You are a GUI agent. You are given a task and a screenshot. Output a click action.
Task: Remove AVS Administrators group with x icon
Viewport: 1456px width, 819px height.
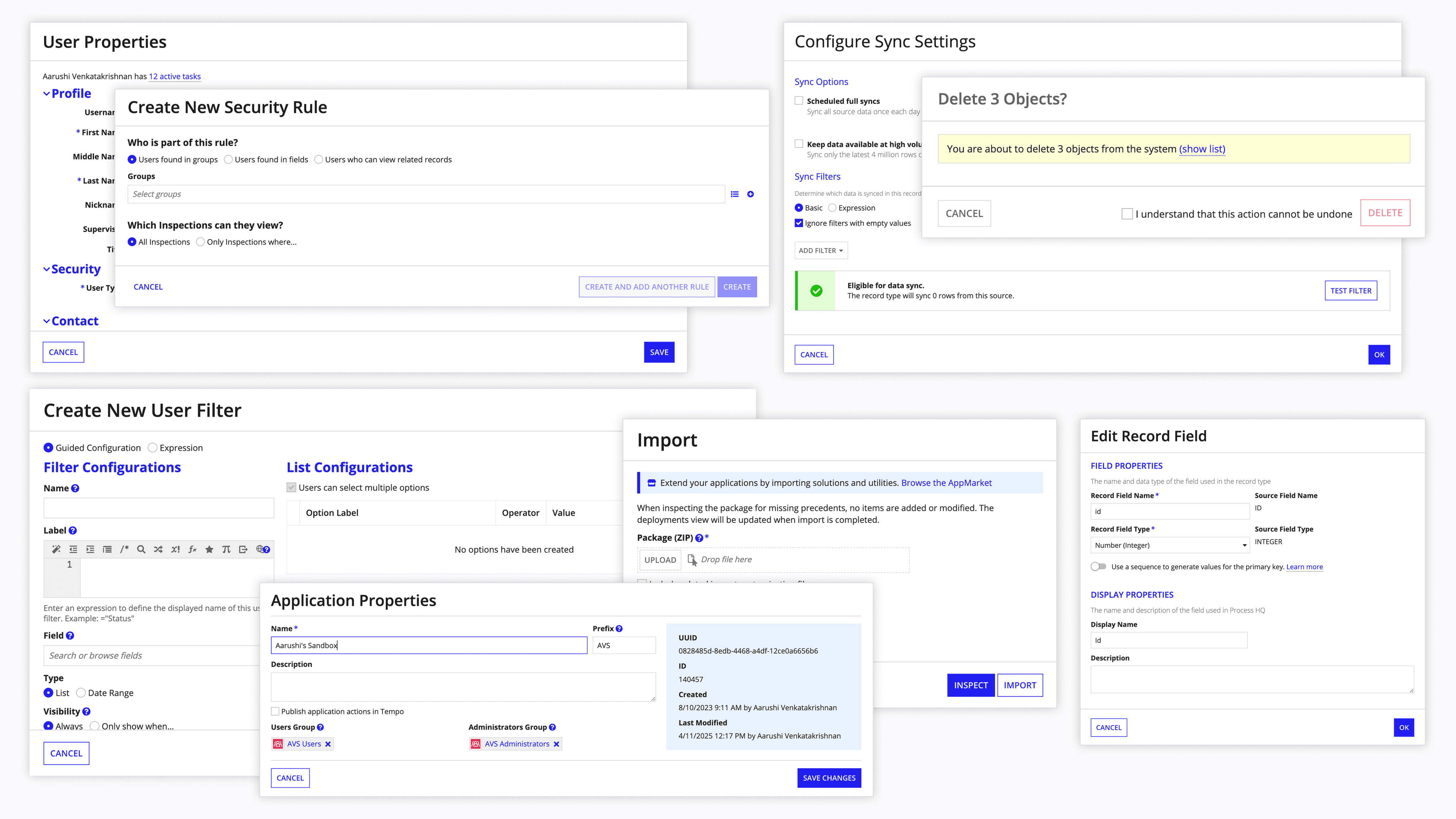556,744
